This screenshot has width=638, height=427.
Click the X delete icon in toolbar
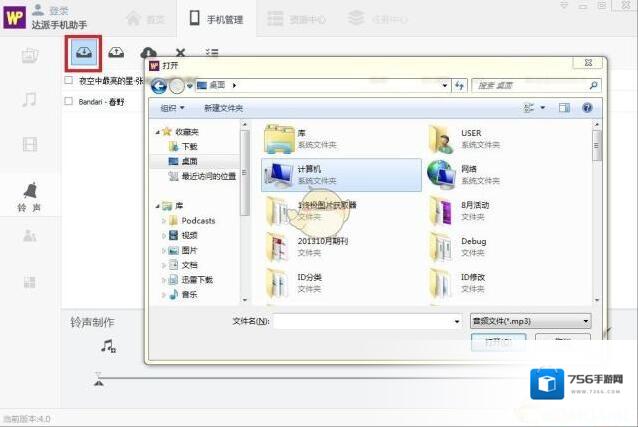tap(180, 53)
